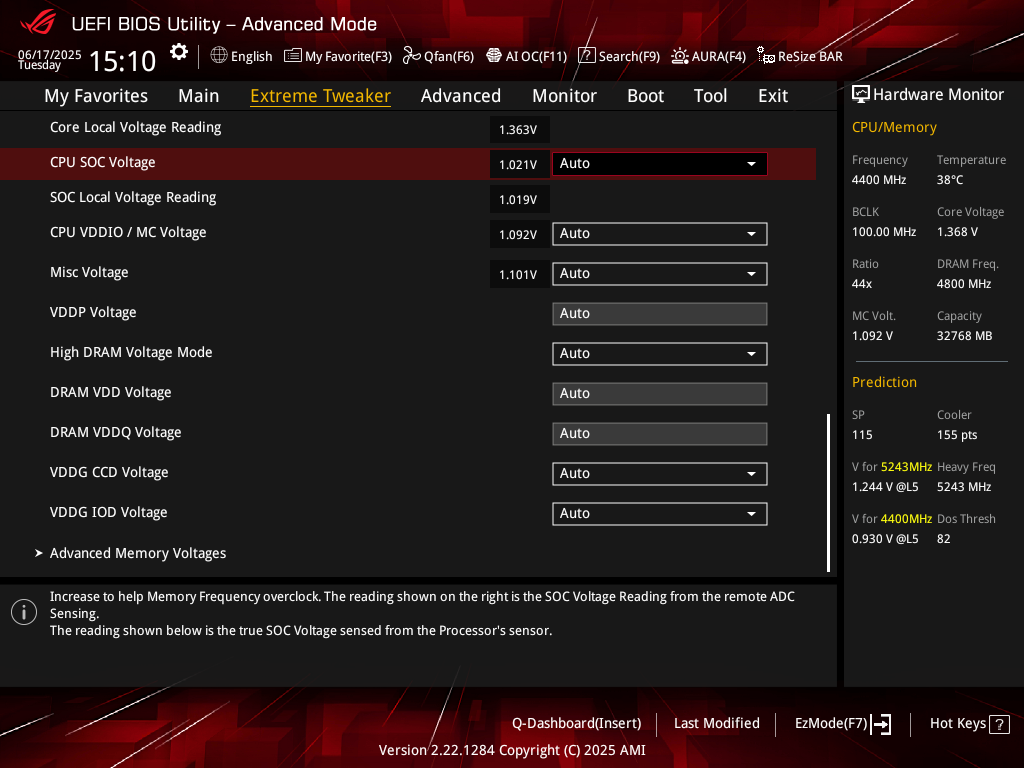Image resolution: width=1024 pixels, height=768 pixels.
Task: Launch AI OC(F11) icon
Action: coord(494,56)
